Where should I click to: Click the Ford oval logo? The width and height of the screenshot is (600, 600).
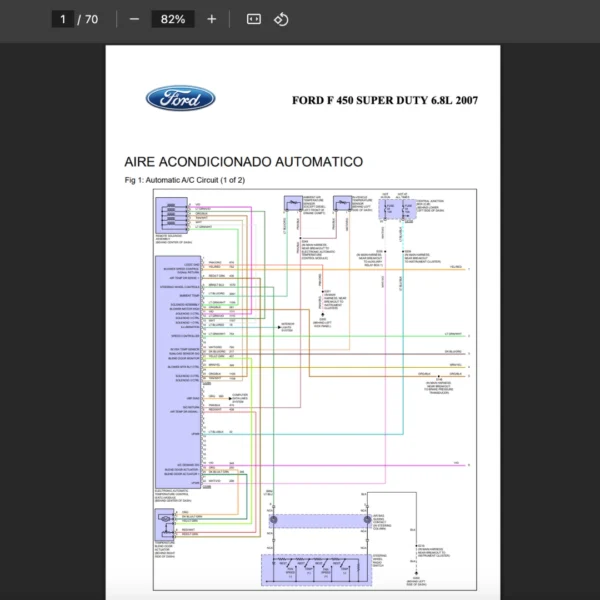[180, 98]
